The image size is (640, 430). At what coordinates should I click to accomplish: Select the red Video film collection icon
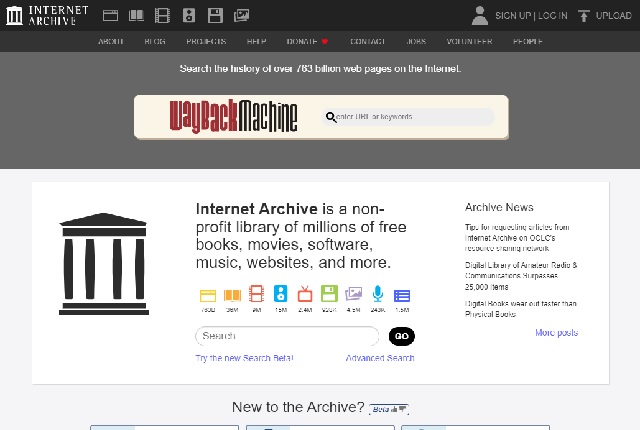[x=256, y=293]
